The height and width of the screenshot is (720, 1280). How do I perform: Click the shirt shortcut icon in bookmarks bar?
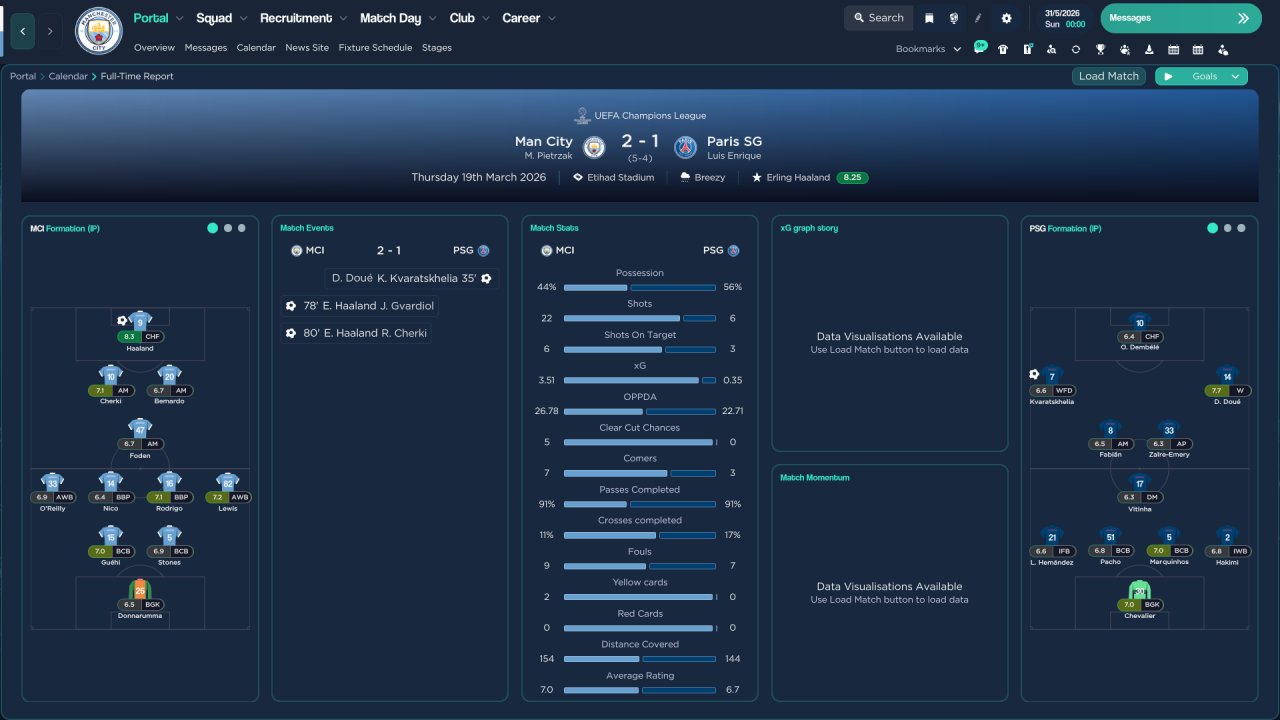pyautogui.click(x=1003, y=49)
